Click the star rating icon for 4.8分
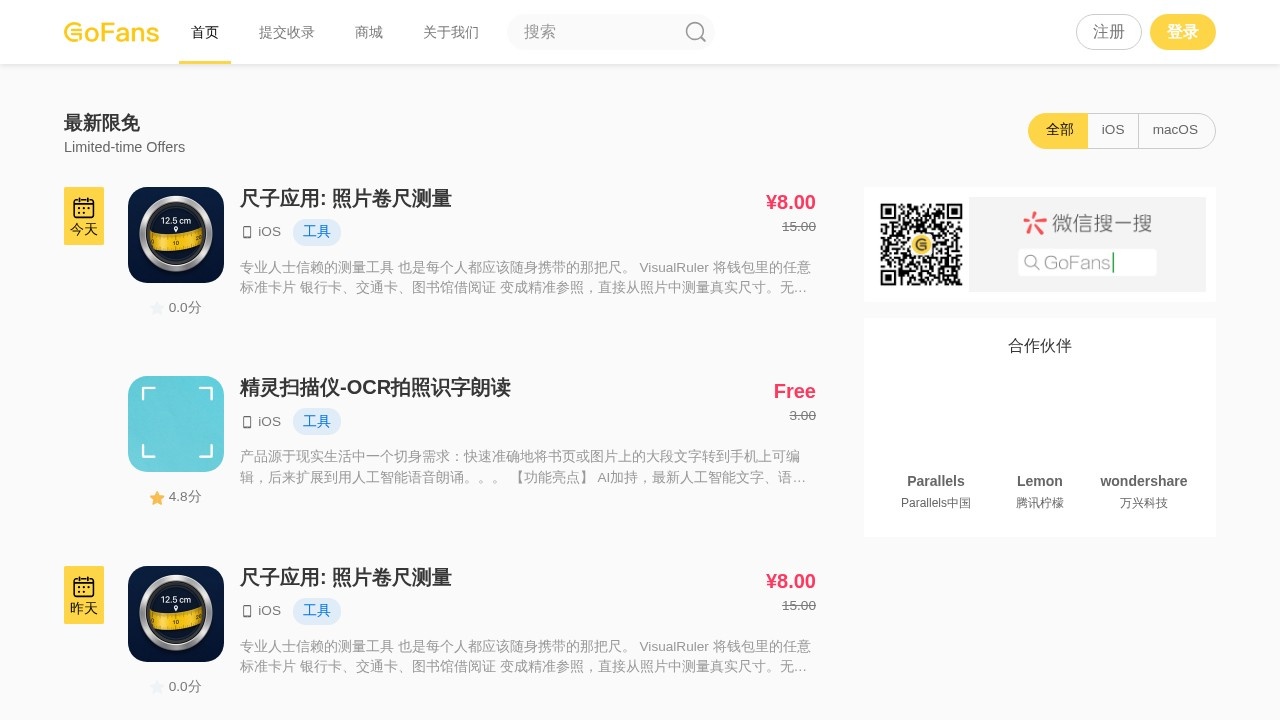 [157, 497]
